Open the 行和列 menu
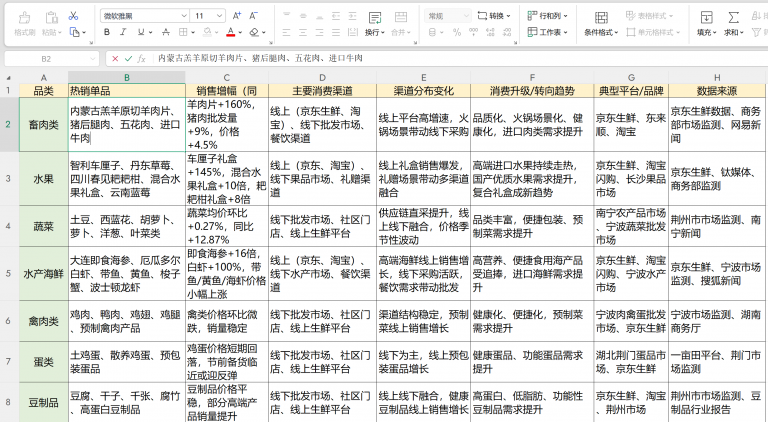The image size is (768, 422). tap(547, 16)
